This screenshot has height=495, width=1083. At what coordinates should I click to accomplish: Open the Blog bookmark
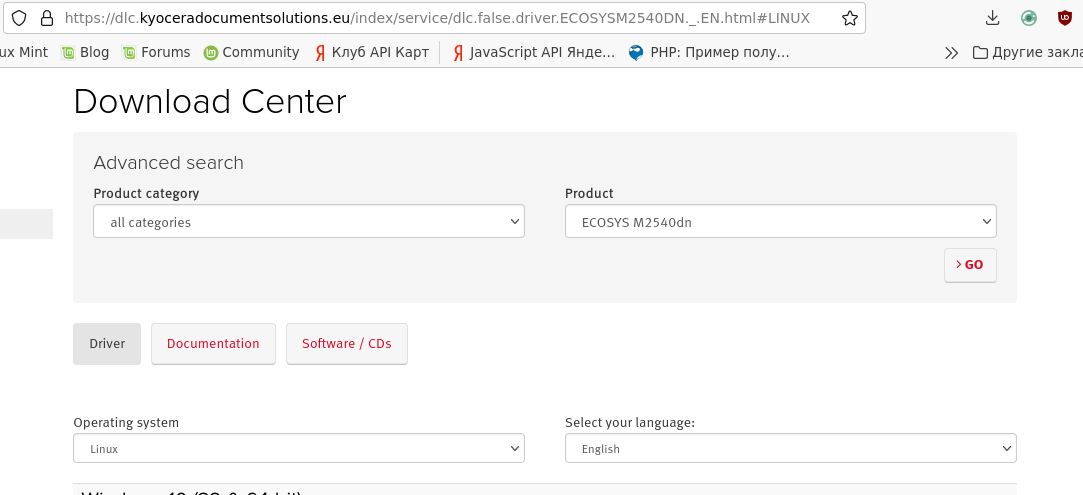point(85,52)
